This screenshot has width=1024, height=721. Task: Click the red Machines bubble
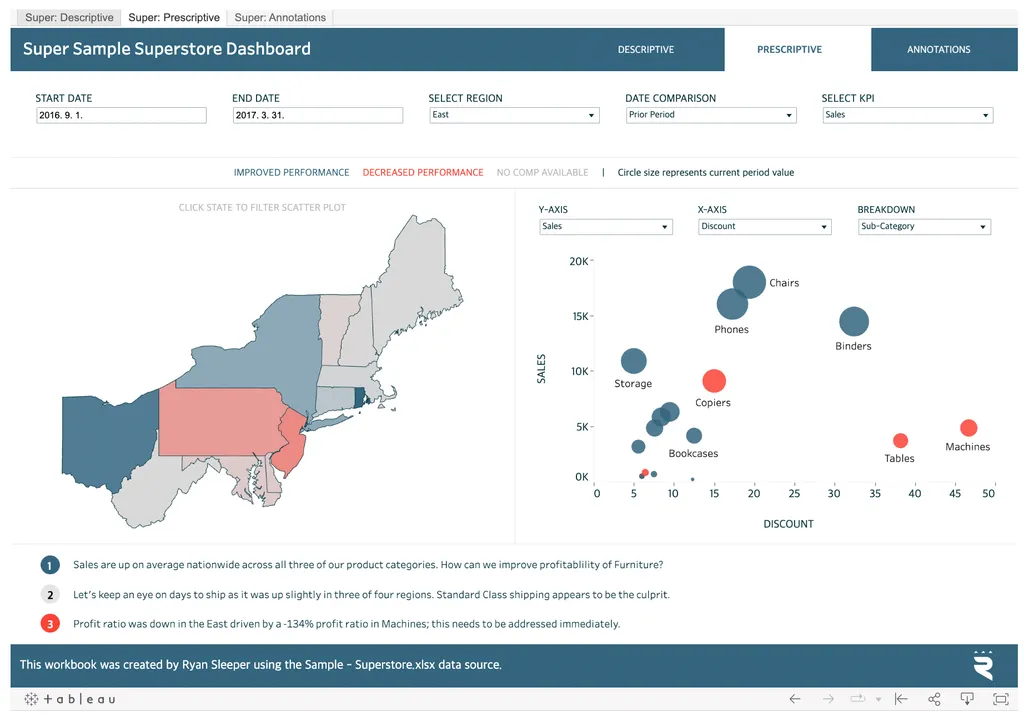(x=968, y=428)
